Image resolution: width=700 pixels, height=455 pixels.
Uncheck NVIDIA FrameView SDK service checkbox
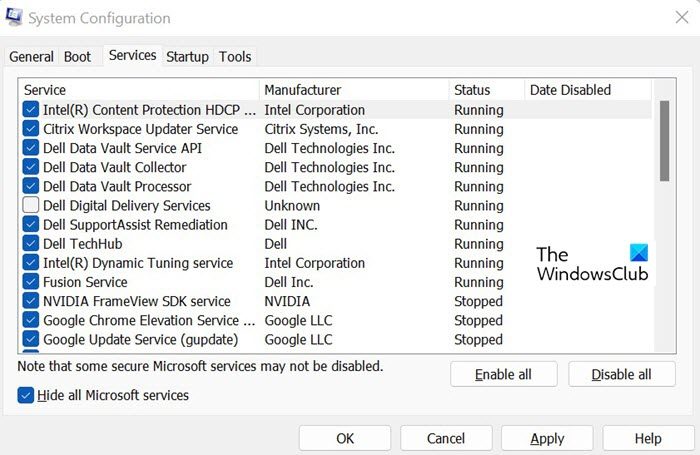(x=30, y=301)
